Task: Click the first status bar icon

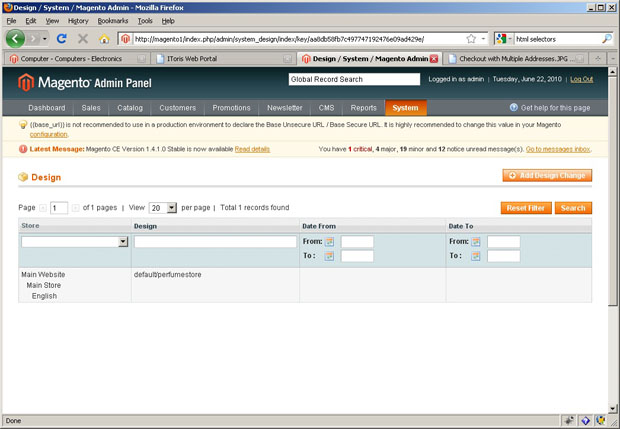Action: pyautogui.click(x=570, y=421)
